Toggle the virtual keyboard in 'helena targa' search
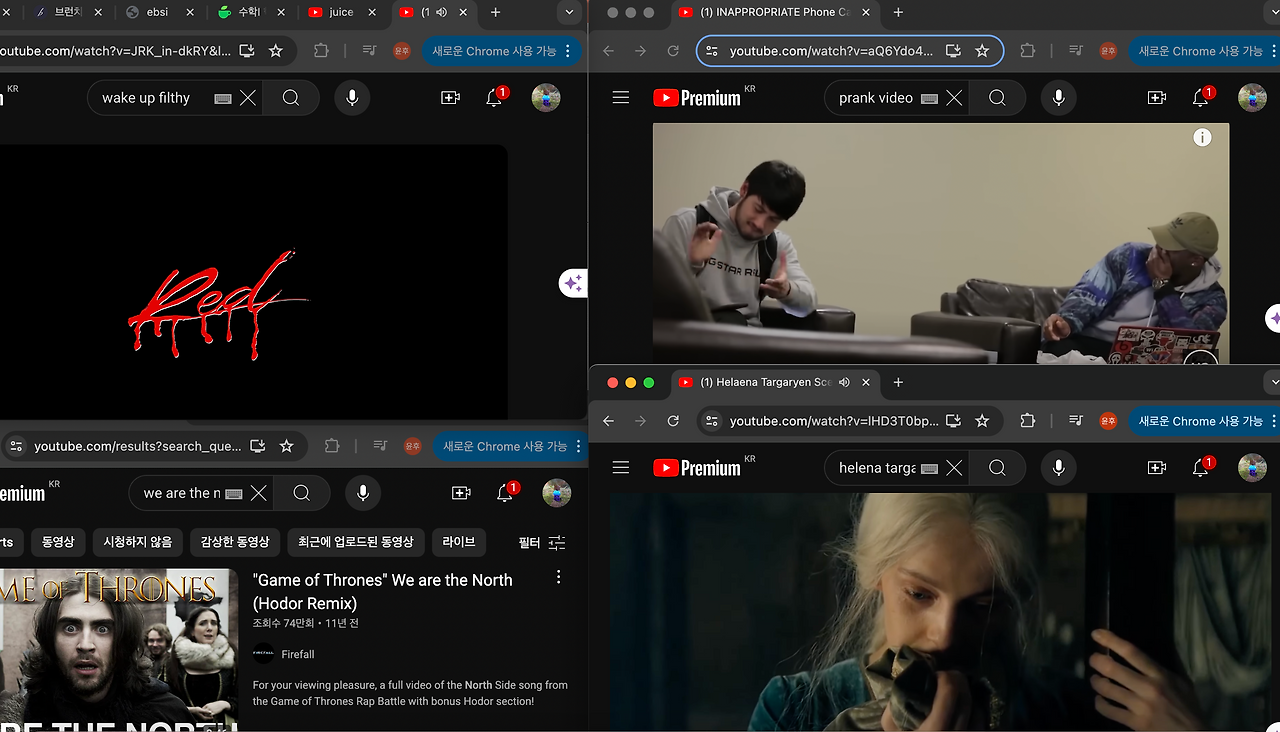The image size is (1280, 732). (x=929, y=468)
